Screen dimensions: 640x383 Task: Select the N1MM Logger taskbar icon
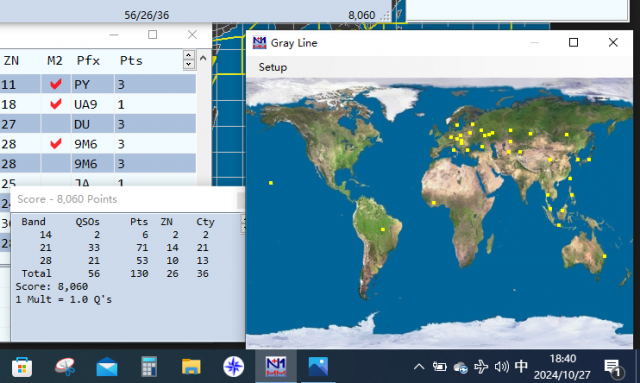(x=276, y=366)
